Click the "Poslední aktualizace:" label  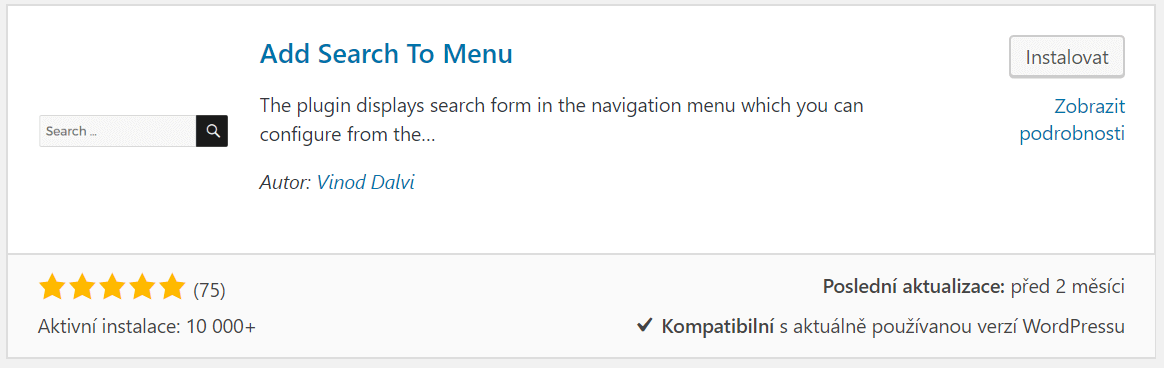point(914,286)
